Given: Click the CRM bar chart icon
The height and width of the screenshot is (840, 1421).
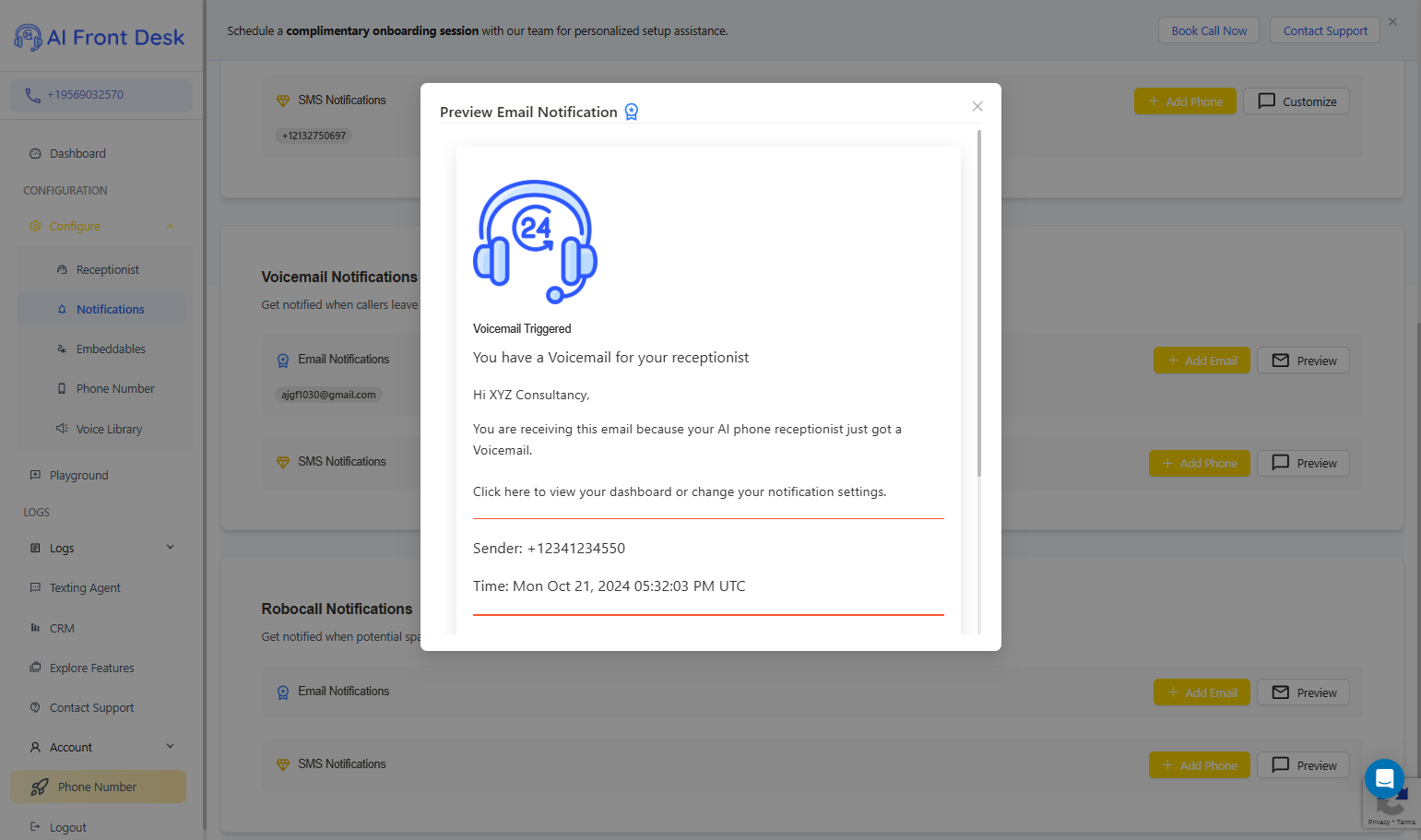Looking at the screenshot, I should coord(35,628).
